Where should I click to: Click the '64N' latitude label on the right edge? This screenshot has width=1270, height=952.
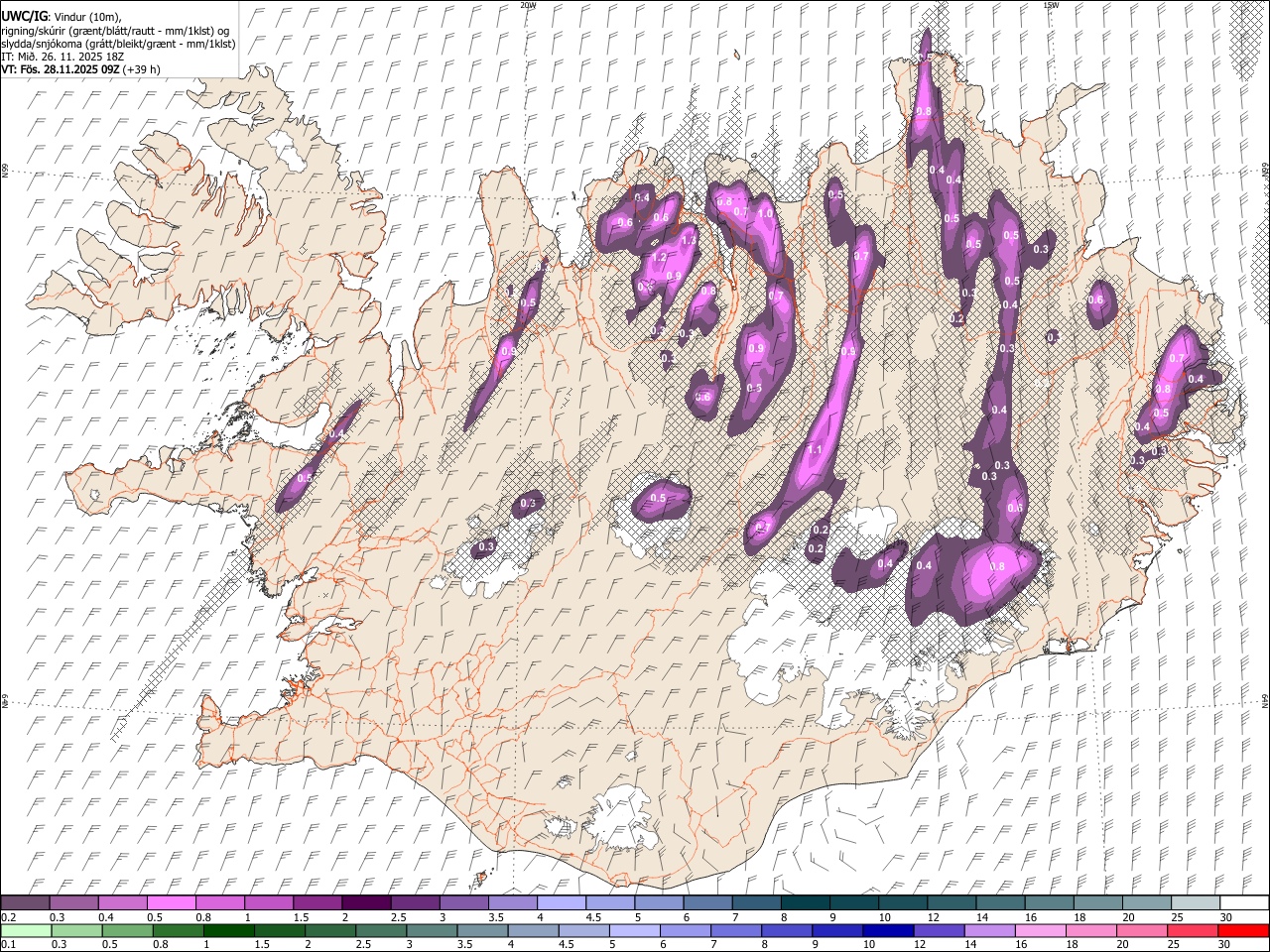1265,700
